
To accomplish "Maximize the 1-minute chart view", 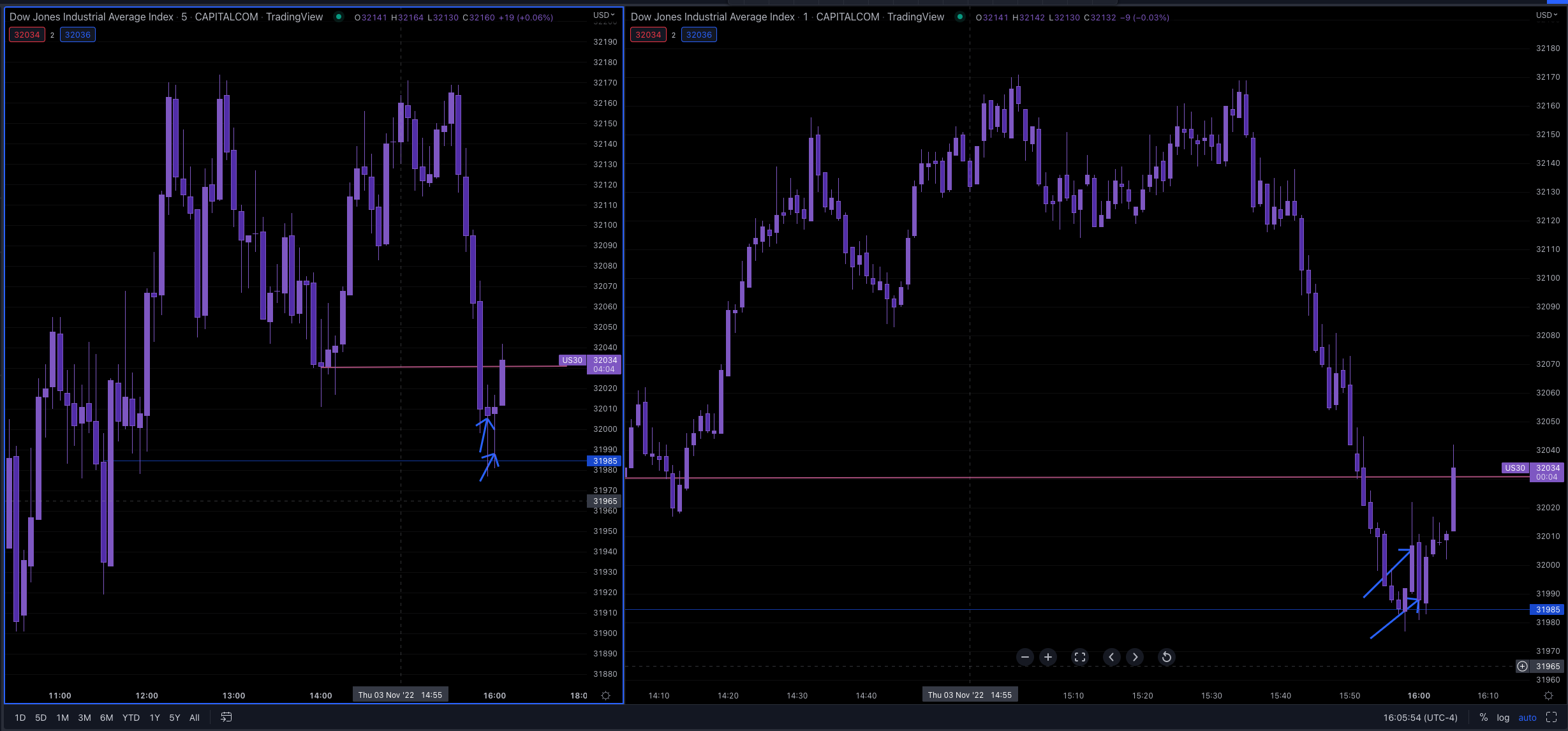I will (1079, 657).
